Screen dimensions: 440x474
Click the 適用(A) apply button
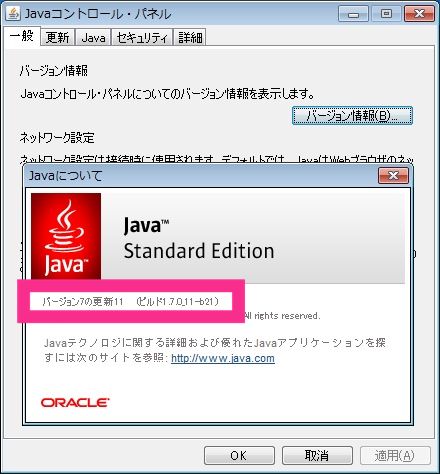click(x=395, y=456)
